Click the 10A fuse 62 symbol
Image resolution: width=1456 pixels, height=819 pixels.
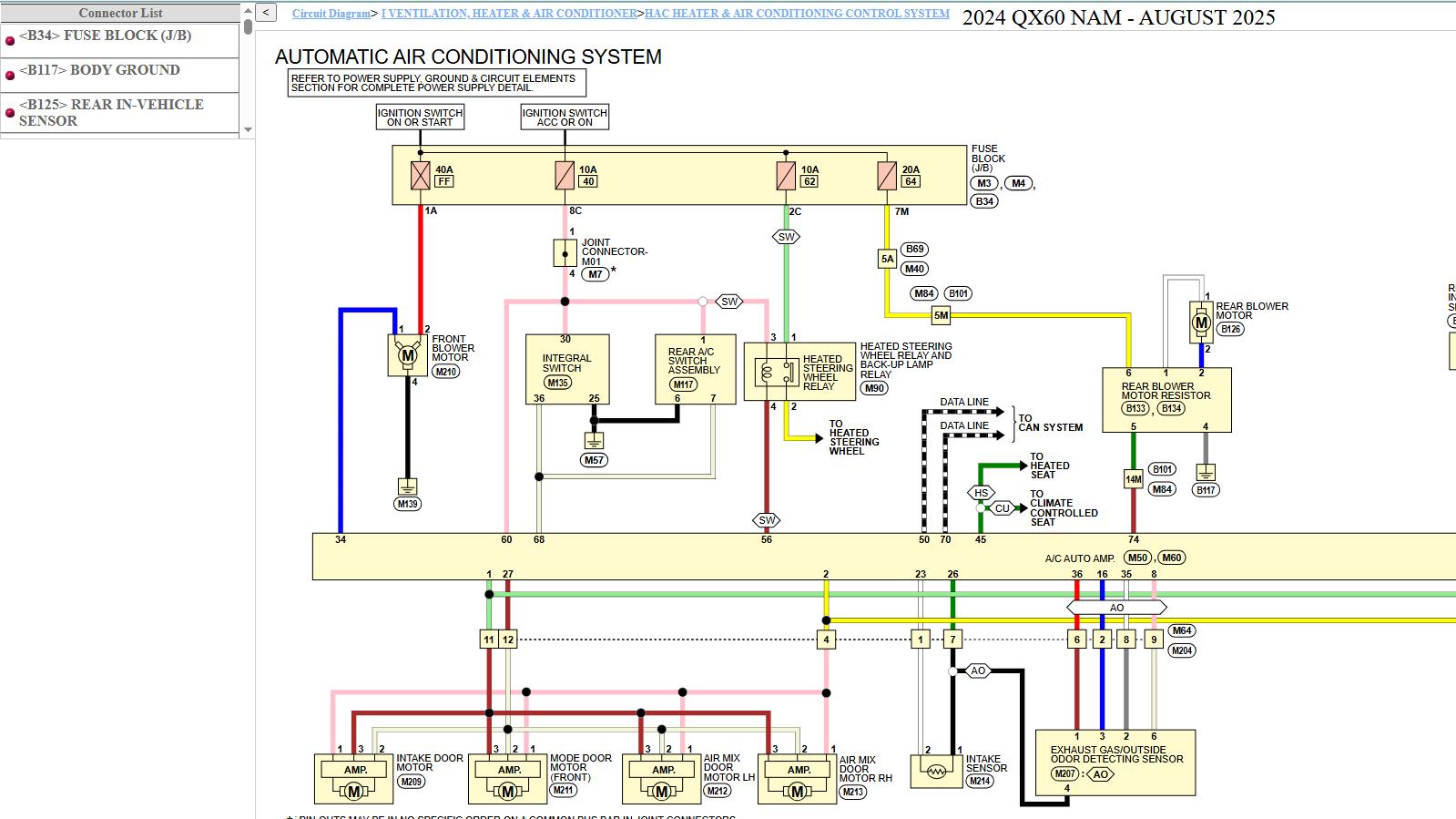click(x=786, y=176)
